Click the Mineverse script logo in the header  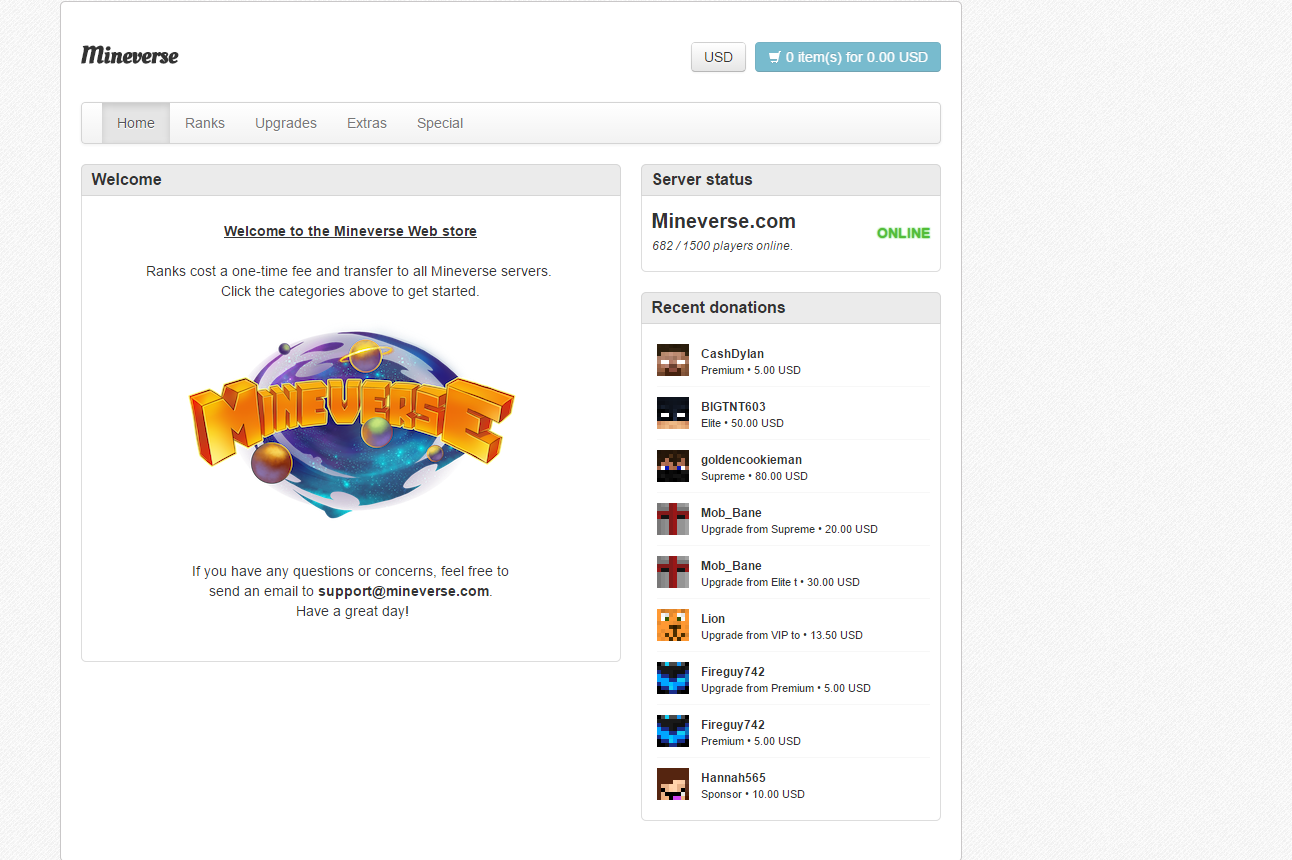click(x=130, y=55)
